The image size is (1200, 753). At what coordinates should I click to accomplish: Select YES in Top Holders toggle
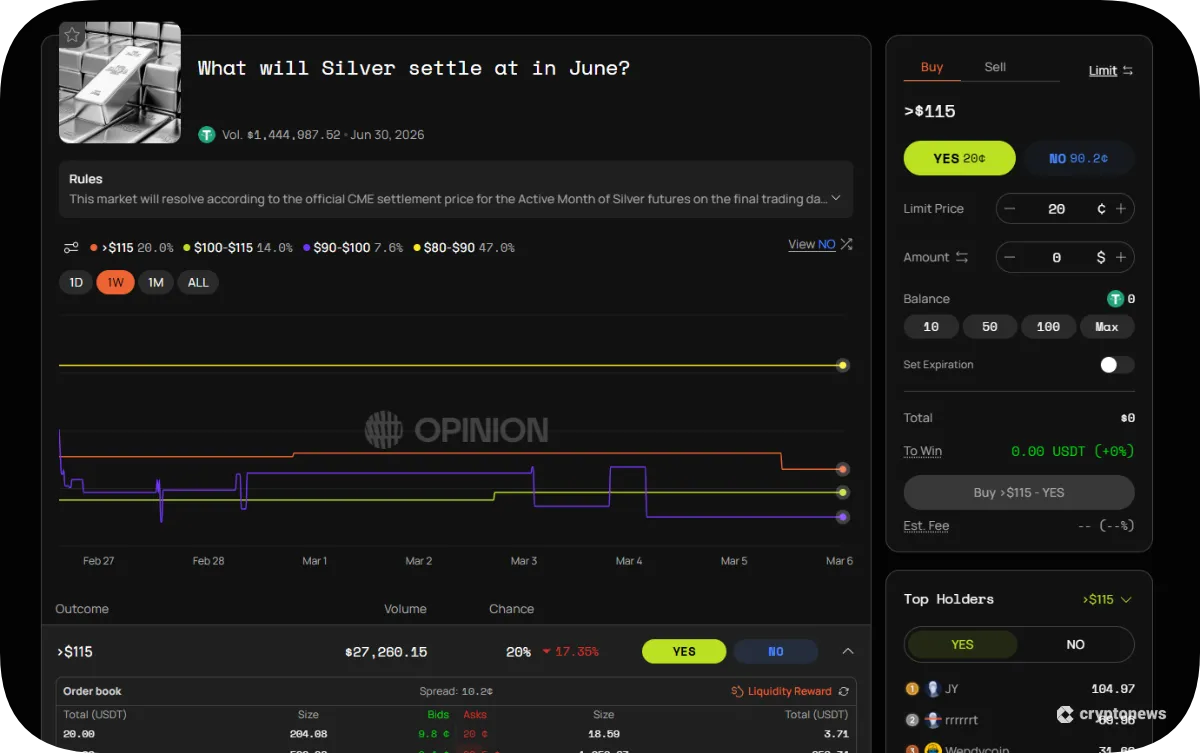click(x=962, y=645)
